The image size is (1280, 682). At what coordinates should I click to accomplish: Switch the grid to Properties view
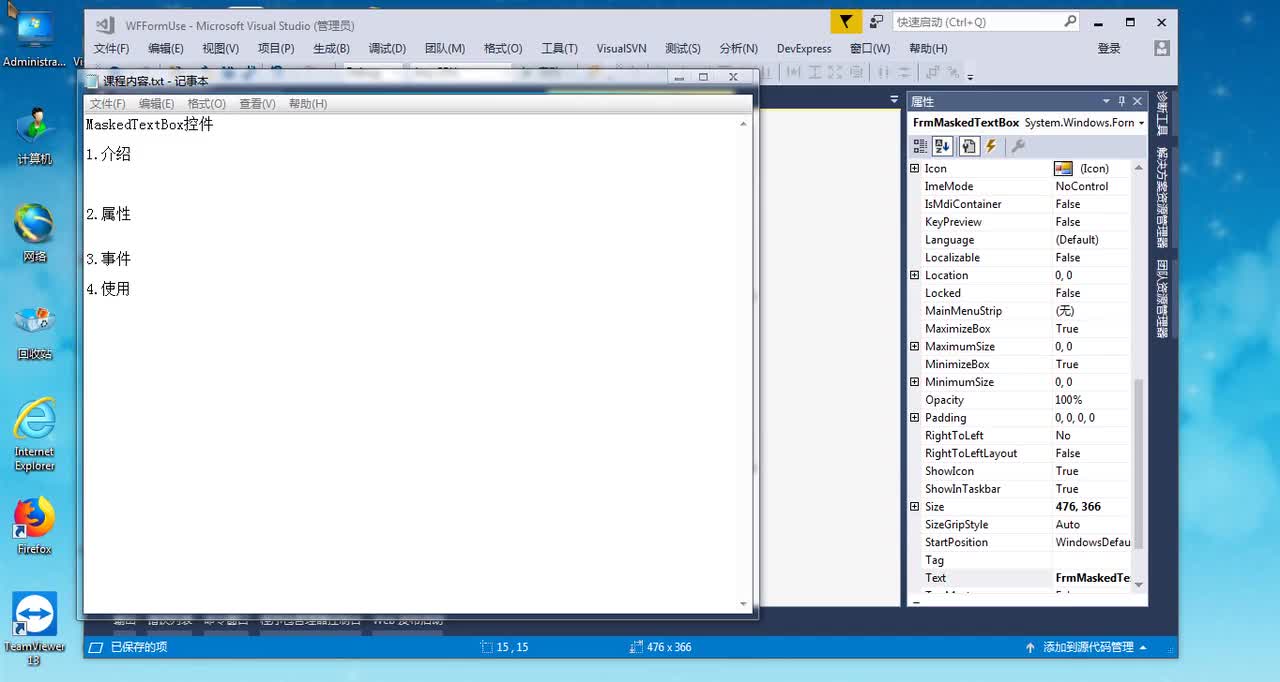pyautogui.click(x=969, y=146)
